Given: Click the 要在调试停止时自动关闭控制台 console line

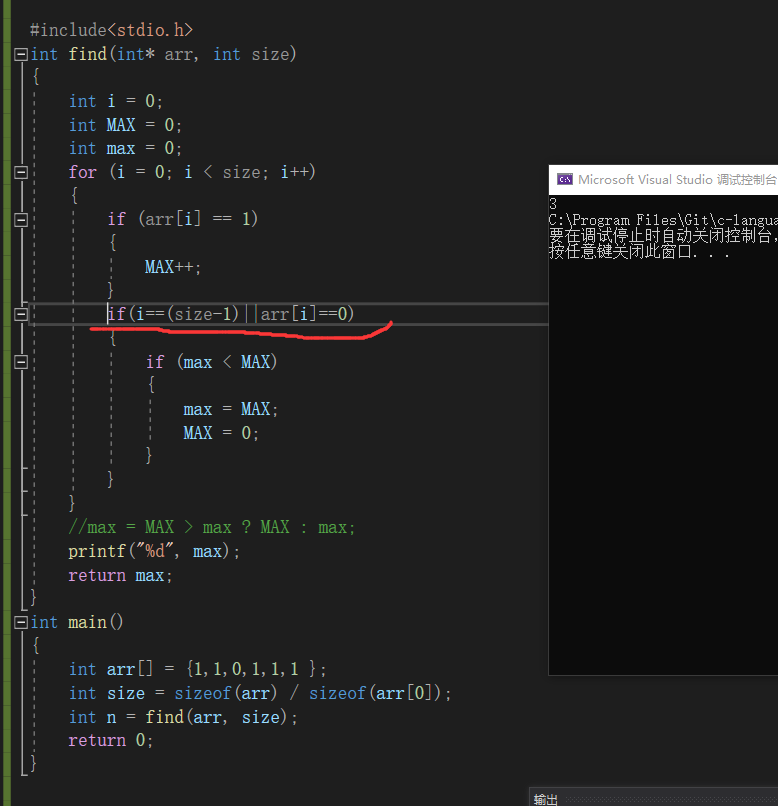Looking at the screenshot, I should 663,236.
